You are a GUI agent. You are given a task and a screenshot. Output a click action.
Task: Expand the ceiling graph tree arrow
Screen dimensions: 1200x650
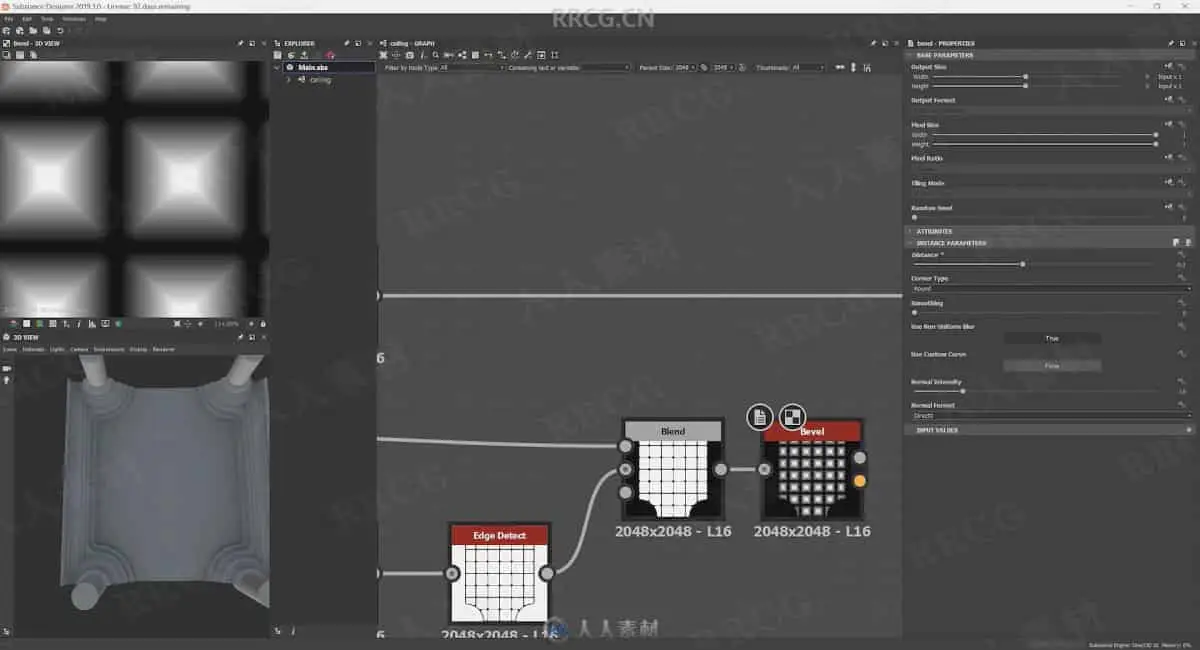(289, 79)
